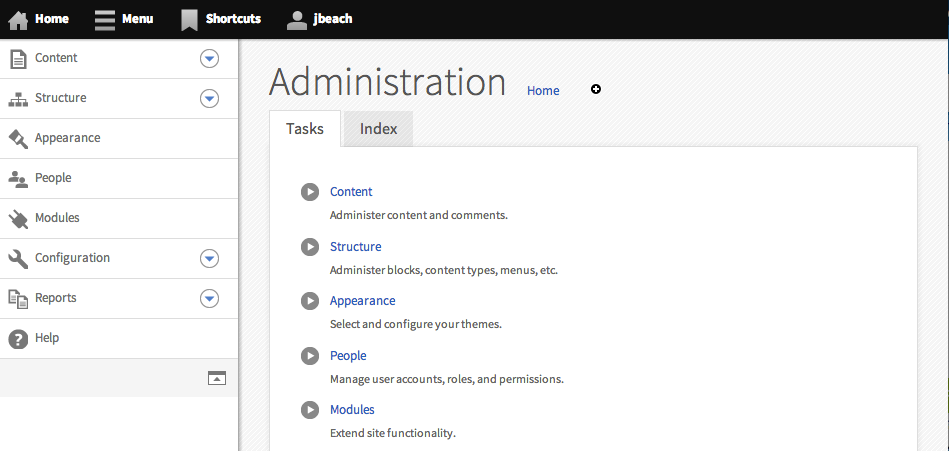Viewport: 949px width, 452px height.
Task: Open the Modules link in tasks list
Action: point(352,410)
